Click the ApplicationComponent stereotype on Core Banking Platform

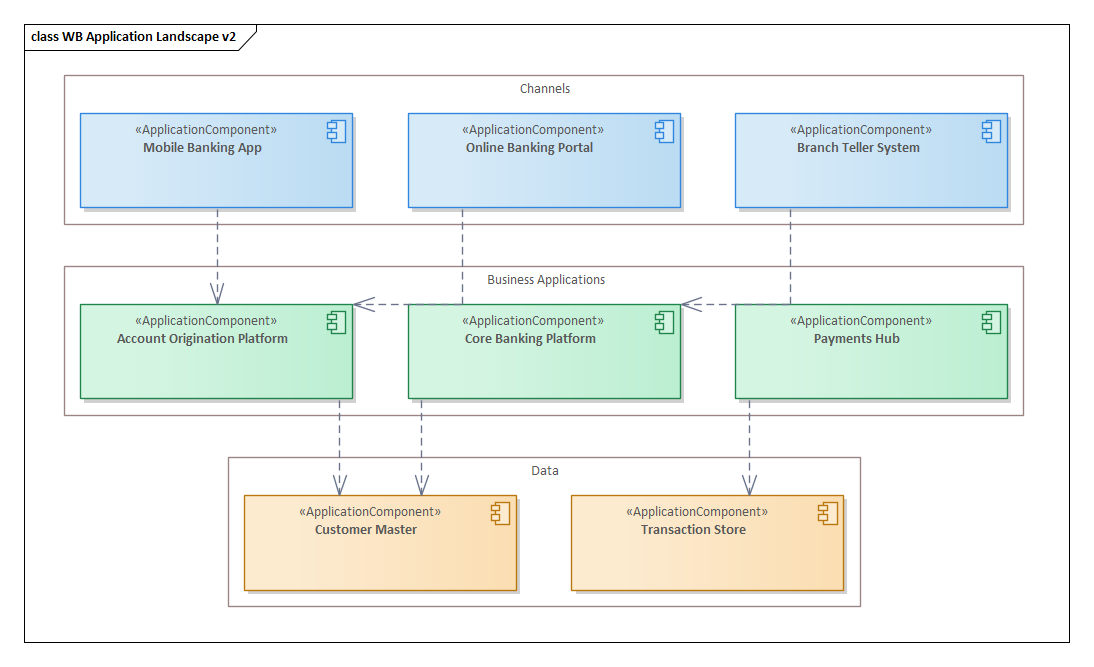[x=533, y=321]
